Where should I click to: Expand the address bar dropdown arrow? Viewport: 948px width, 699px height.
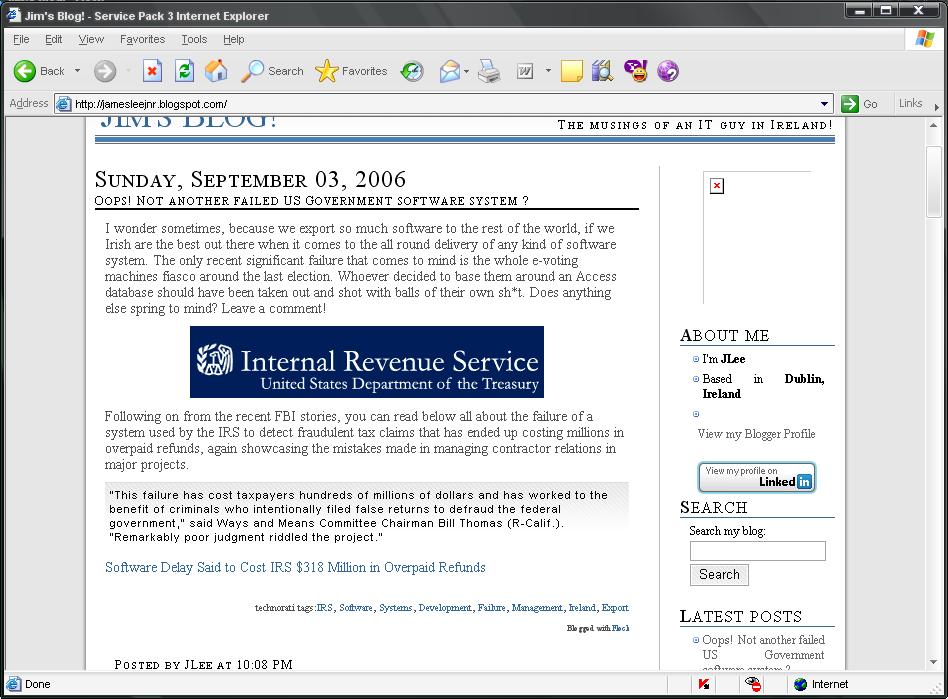pos(824,104)
